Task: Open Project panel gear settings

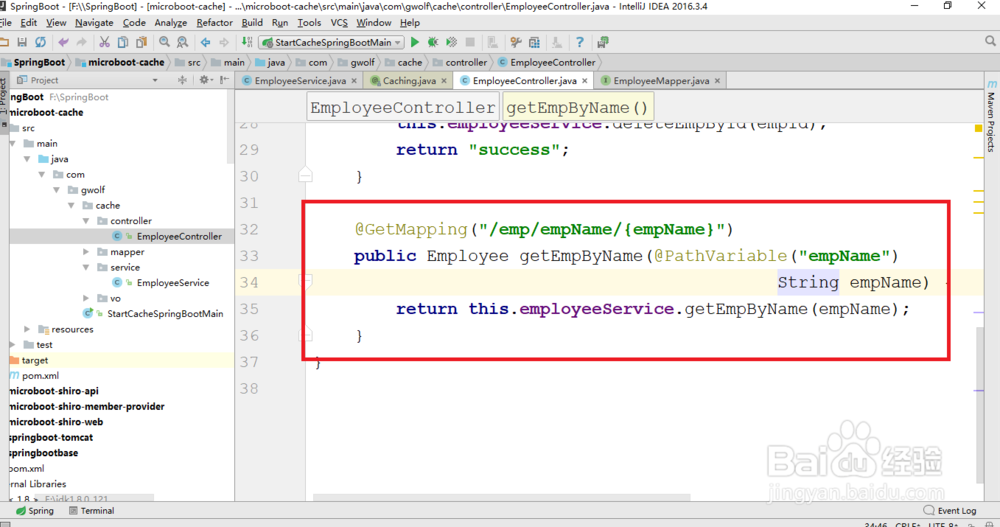Action: pos(204,80)
